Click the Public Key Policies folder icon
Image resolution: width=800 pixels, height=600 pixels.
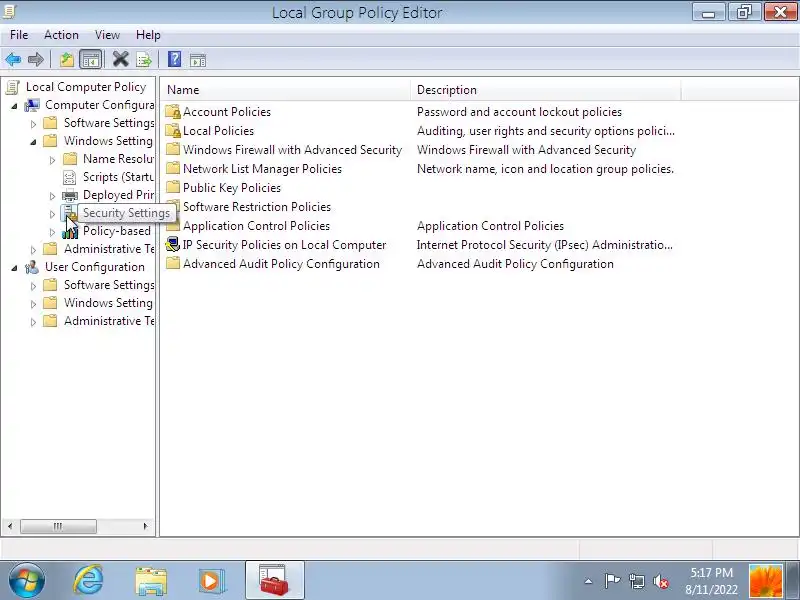(x=173, y=187)
